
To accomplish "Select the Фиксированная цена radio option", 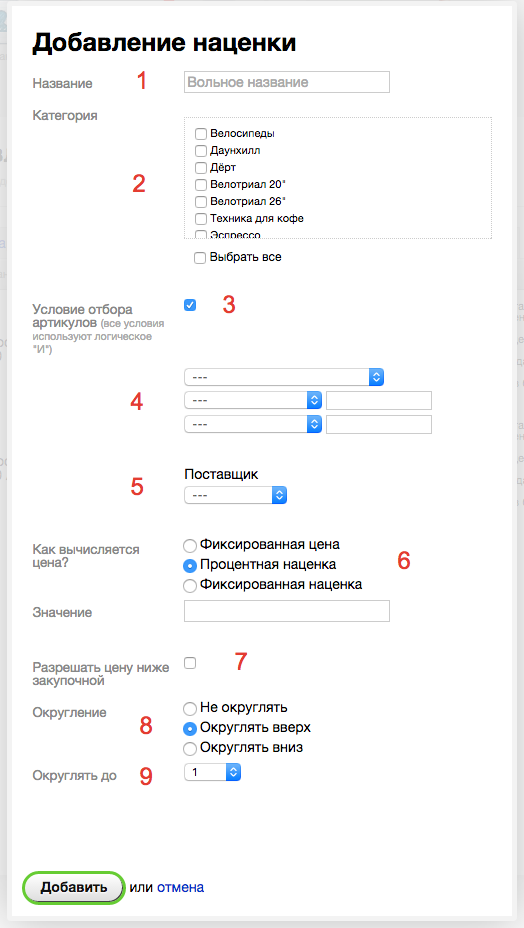I will click(189, 545).
